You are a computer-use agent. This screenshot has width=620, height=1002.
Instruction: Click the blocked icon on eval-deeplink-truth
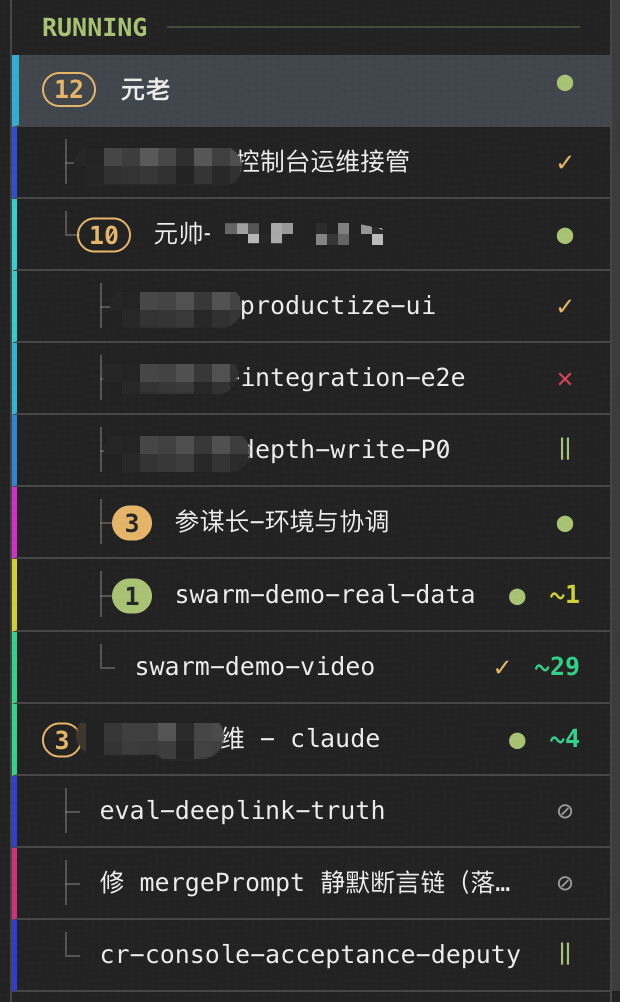[x=564, y=811]
